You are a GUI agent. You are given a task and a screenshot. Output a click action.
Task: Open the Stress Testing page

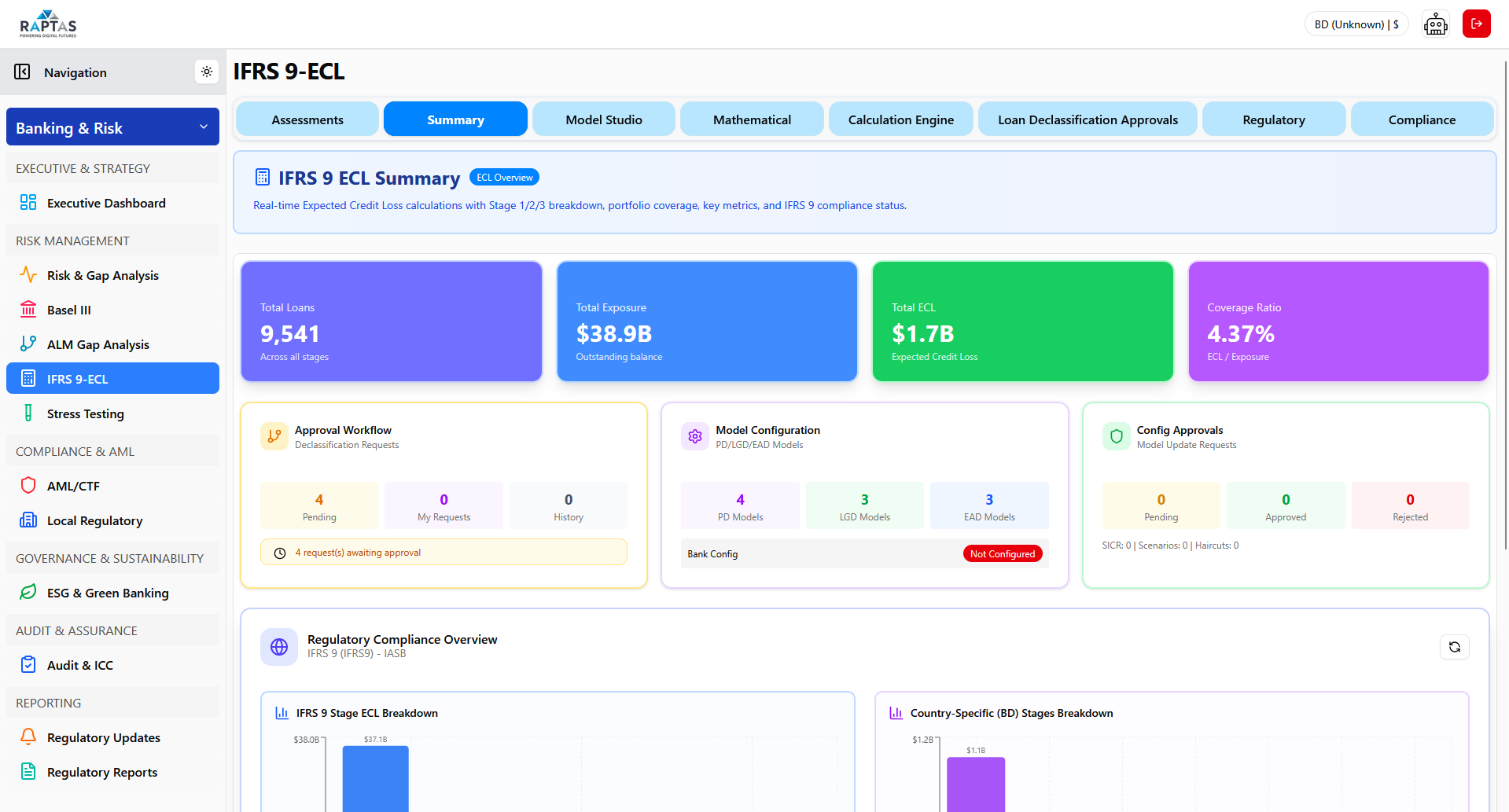click(112, 413)
